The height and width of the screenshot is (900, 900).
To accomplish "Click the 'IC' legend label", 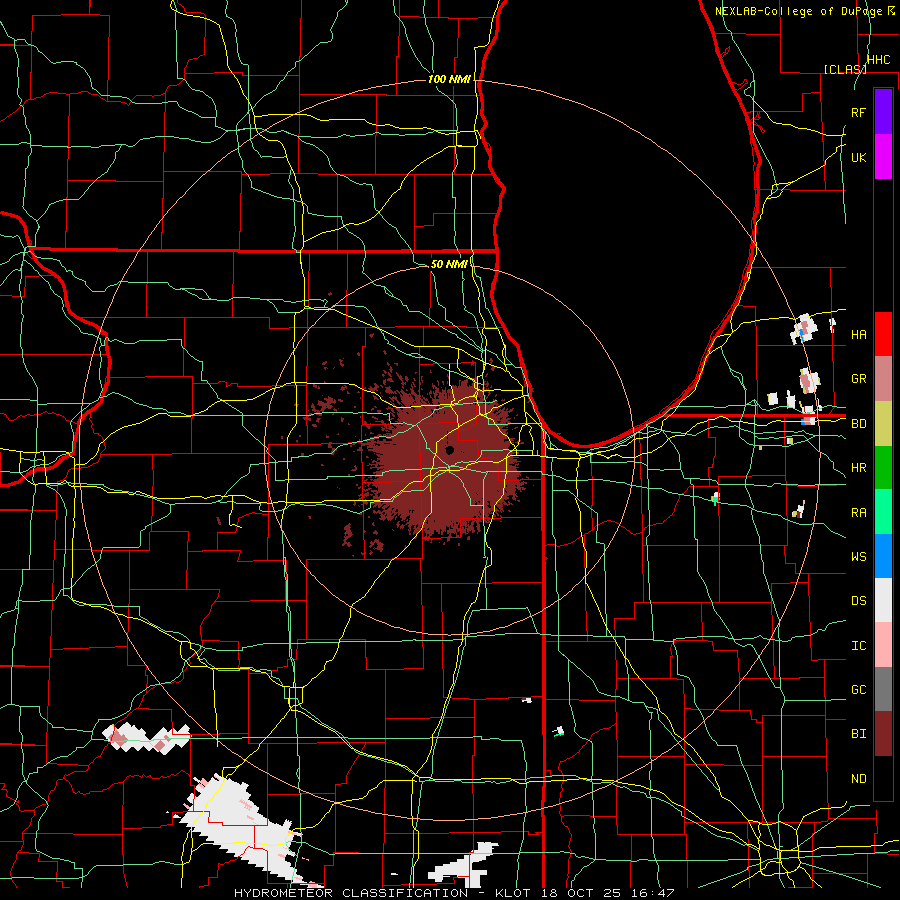I will (858, 646).
